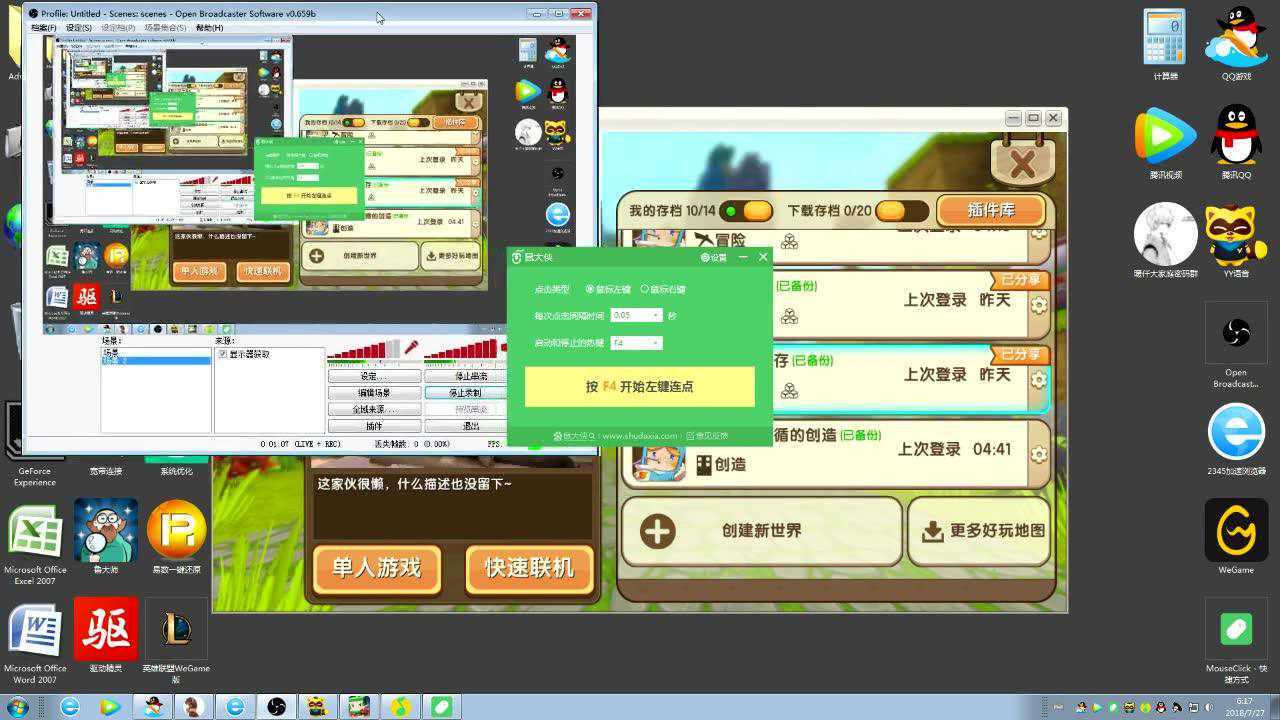Select the highlighted scene in OBS 场景 list
1280x720 pixels.
click(155, 360)
